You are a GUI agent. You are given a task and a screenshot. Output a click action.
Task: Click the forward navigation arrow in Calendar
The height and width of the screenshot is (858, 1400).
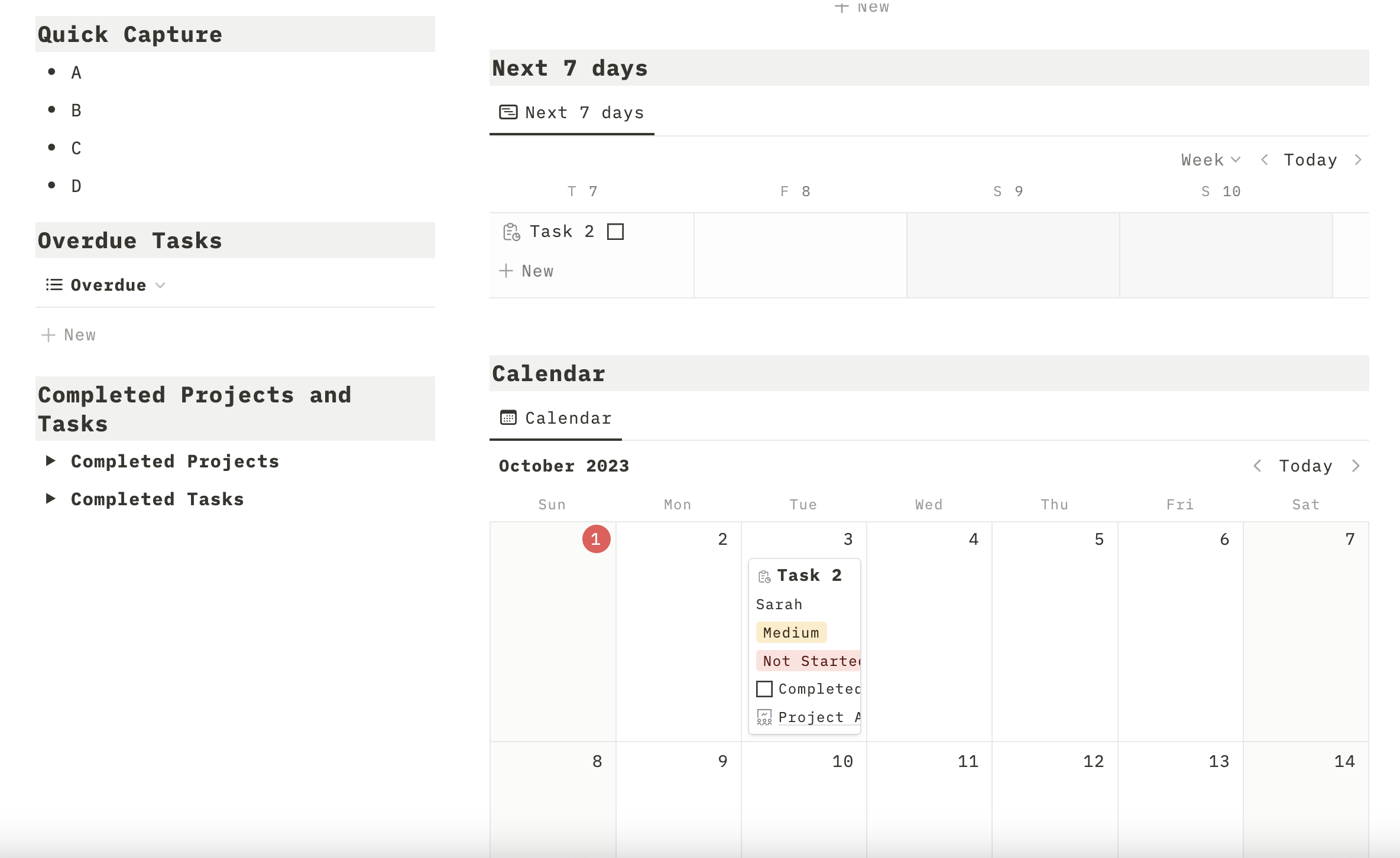pyautogui.click(x=1357, y=464)
